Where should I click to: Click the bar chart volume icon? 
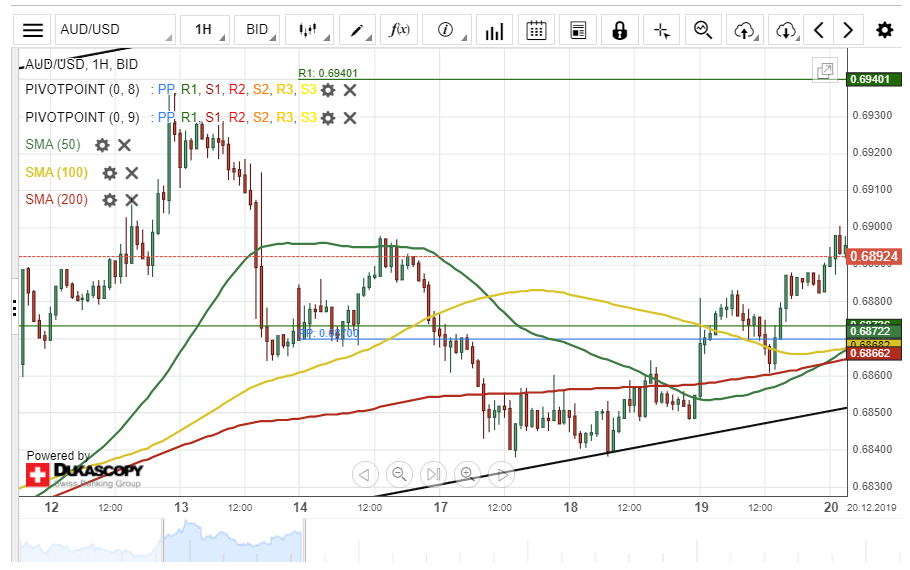(493, 30)
